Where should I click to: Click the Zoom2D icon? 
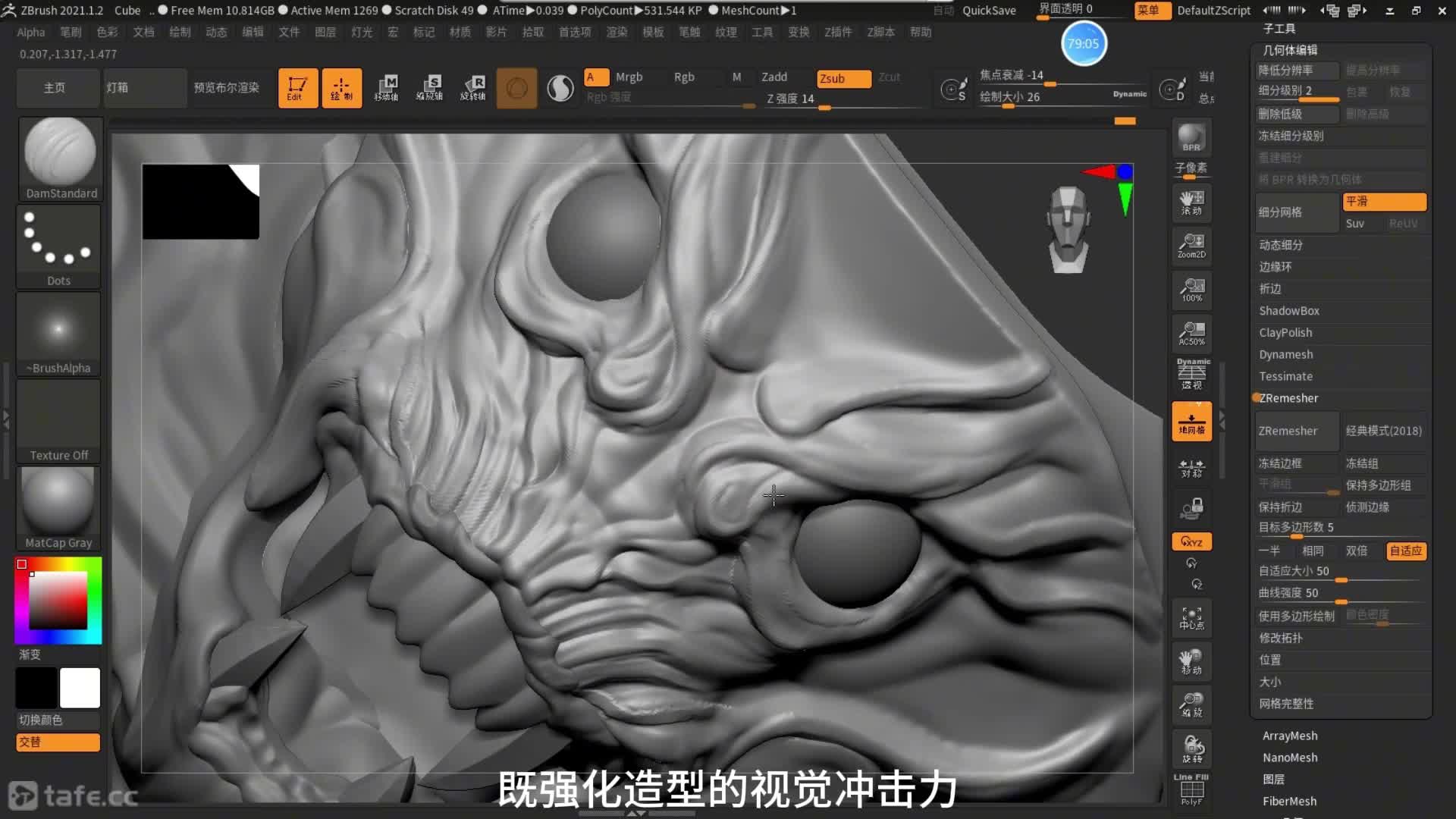click(1191, 246)
